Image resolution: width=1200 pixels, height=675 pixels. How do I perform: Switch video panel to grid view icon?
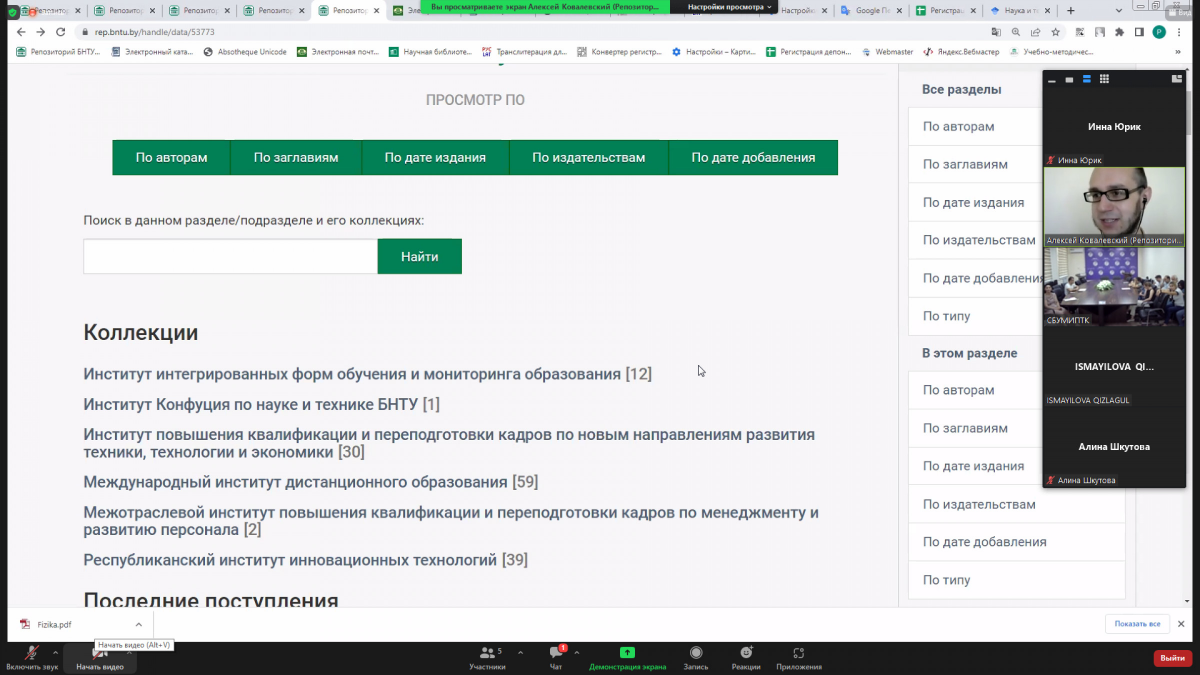pyautogui.click(x=1104, y=79)
